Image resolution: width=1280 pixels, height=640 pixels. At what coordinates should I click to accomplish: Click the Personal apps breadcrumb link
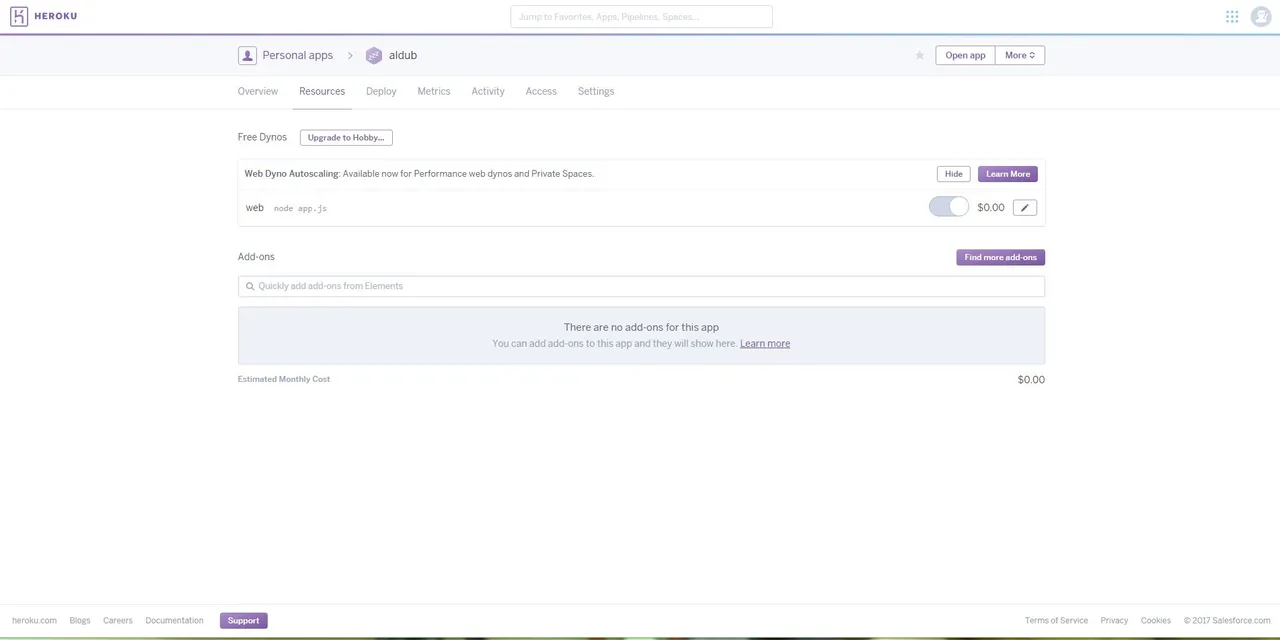pyautogui.click(x=298, y=55)
